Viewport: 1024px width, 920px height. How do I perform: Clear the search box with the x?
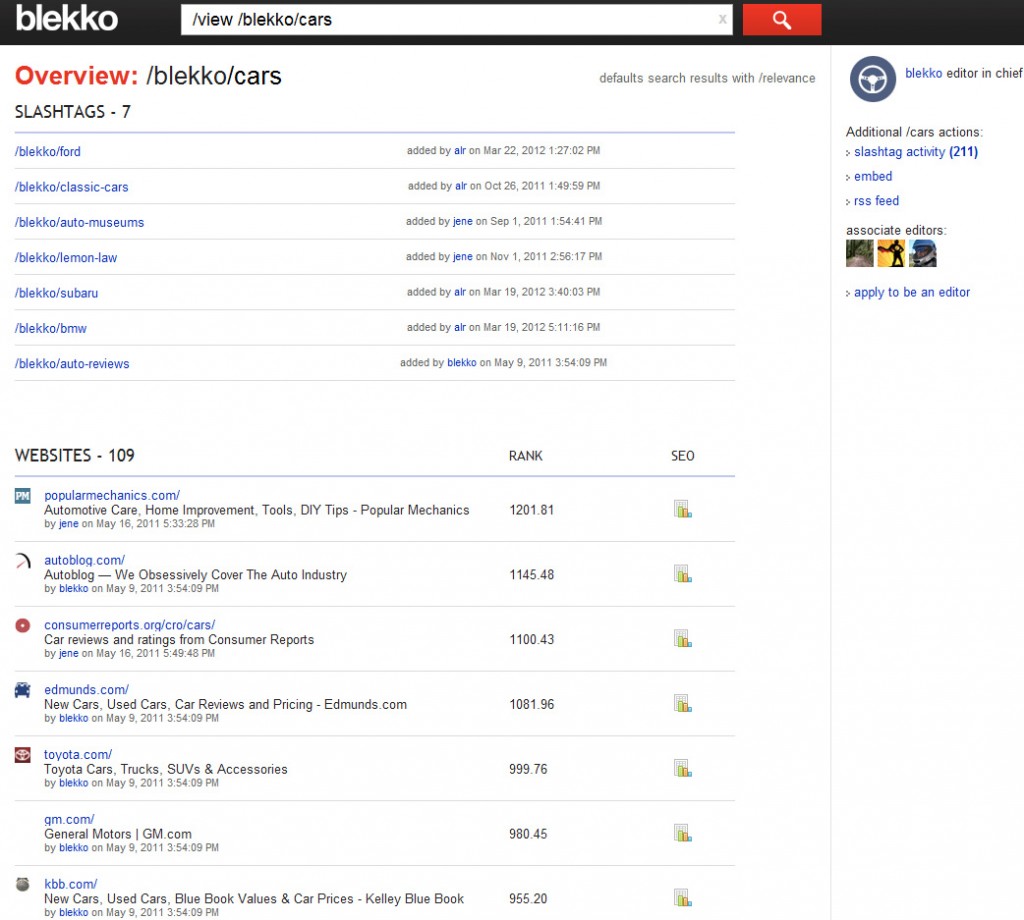coord(722,20)
